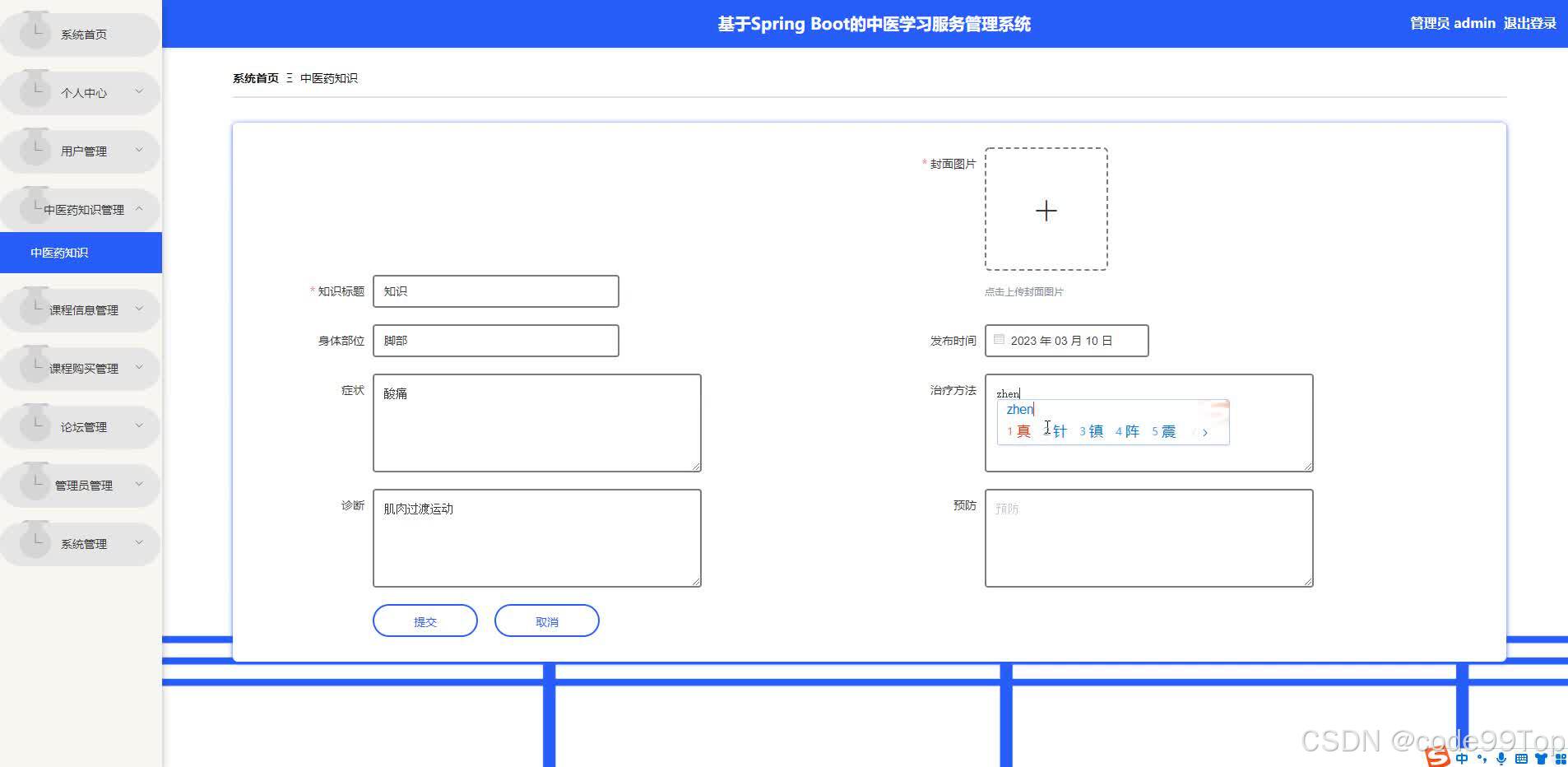Click the 身体部位 input field
This screenshot has height=767, width=1568.
coord(496,341)
